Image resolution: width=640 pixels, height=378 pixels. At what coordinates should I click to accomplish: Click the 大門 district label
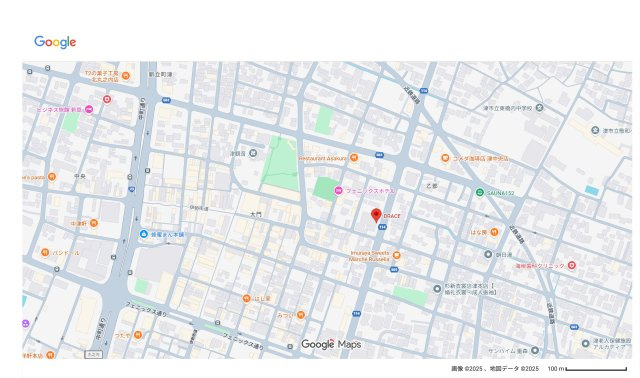[x=256, y=214]
